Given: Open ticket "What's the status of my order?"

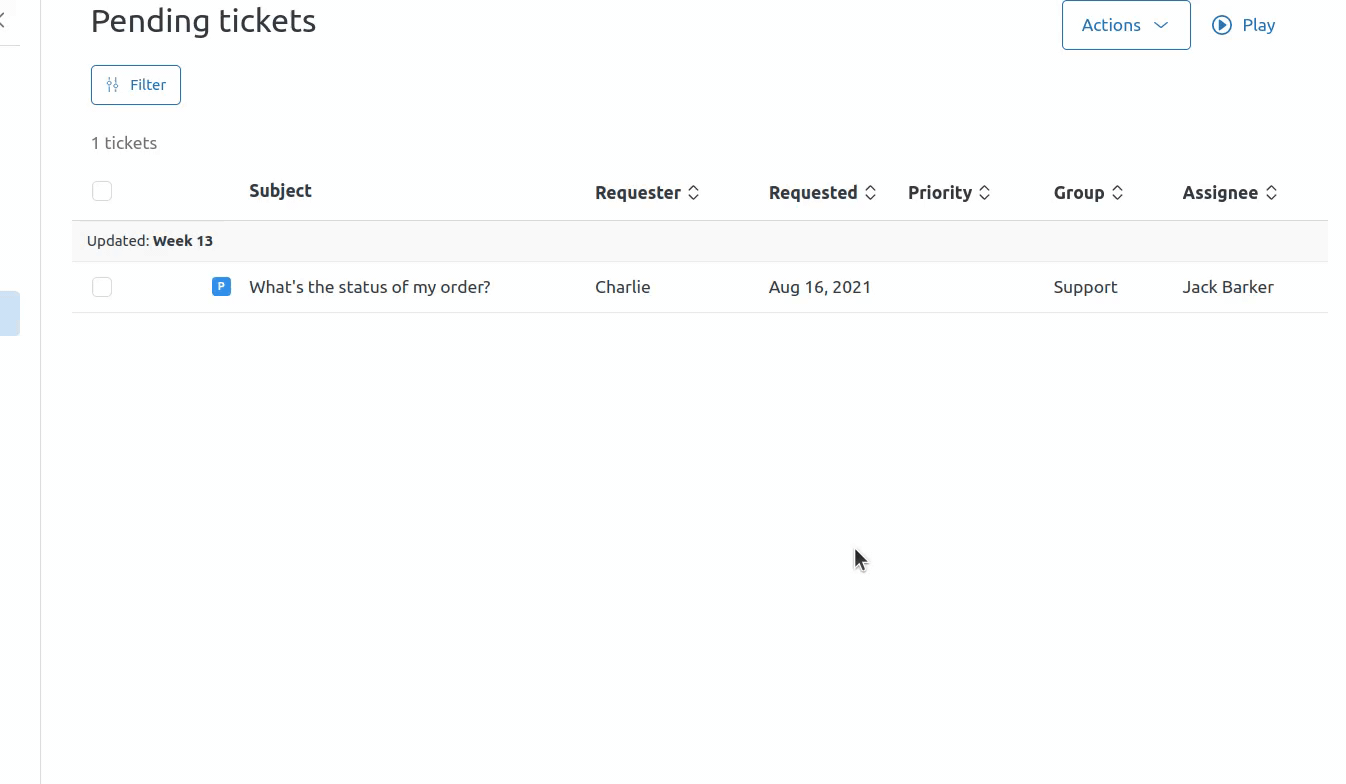Looking at the screenshot, I should pyautogui.click(x=369, y=287).
